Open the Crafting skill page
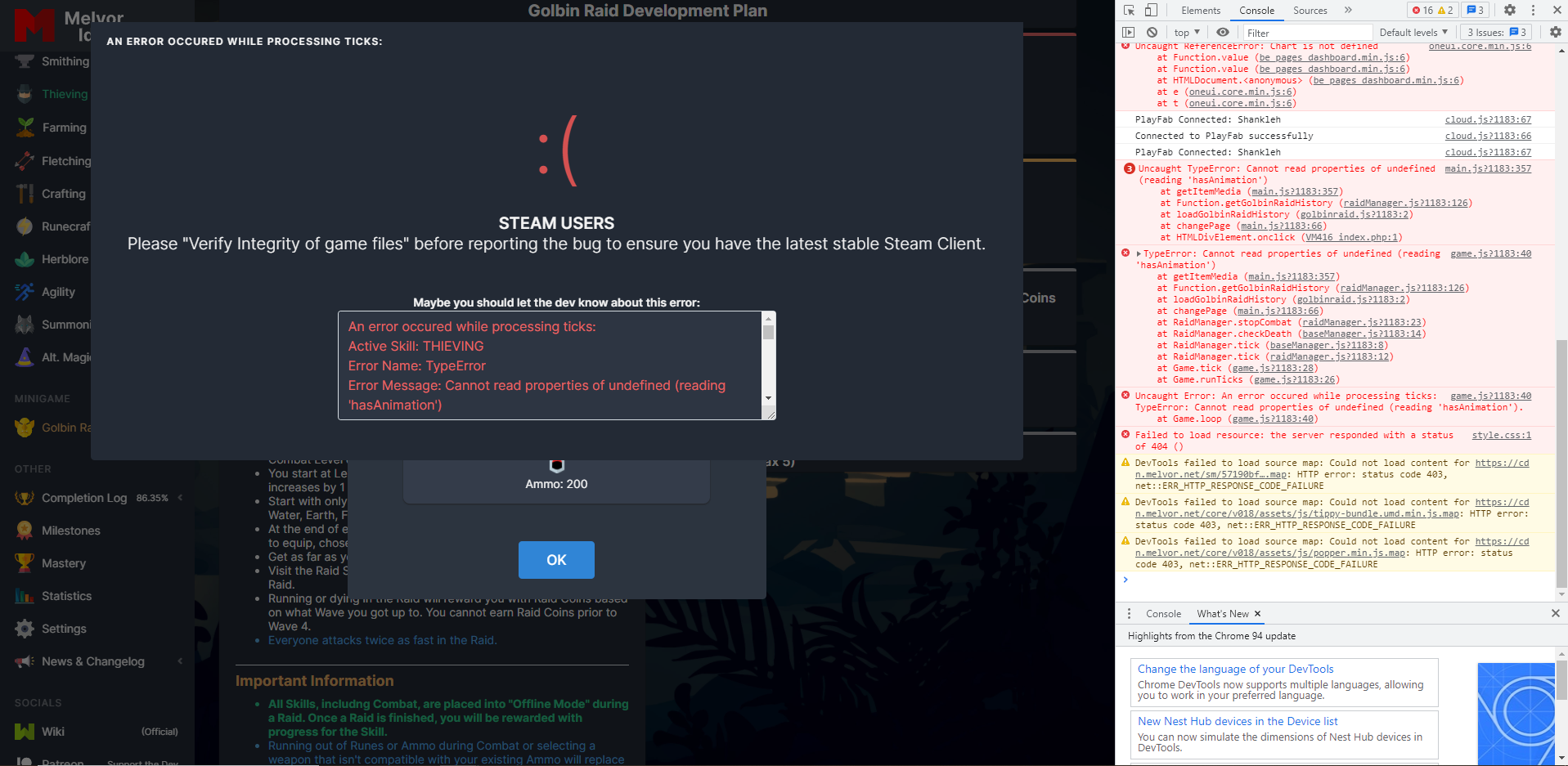The image size is (1568, 766). click(x=25, y=194)
